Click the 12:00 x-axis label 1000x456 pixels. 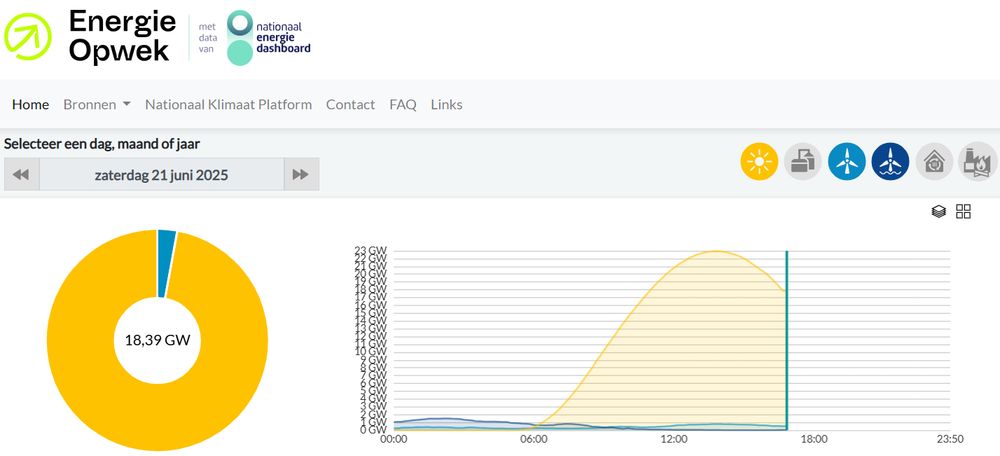pos(673,439)
